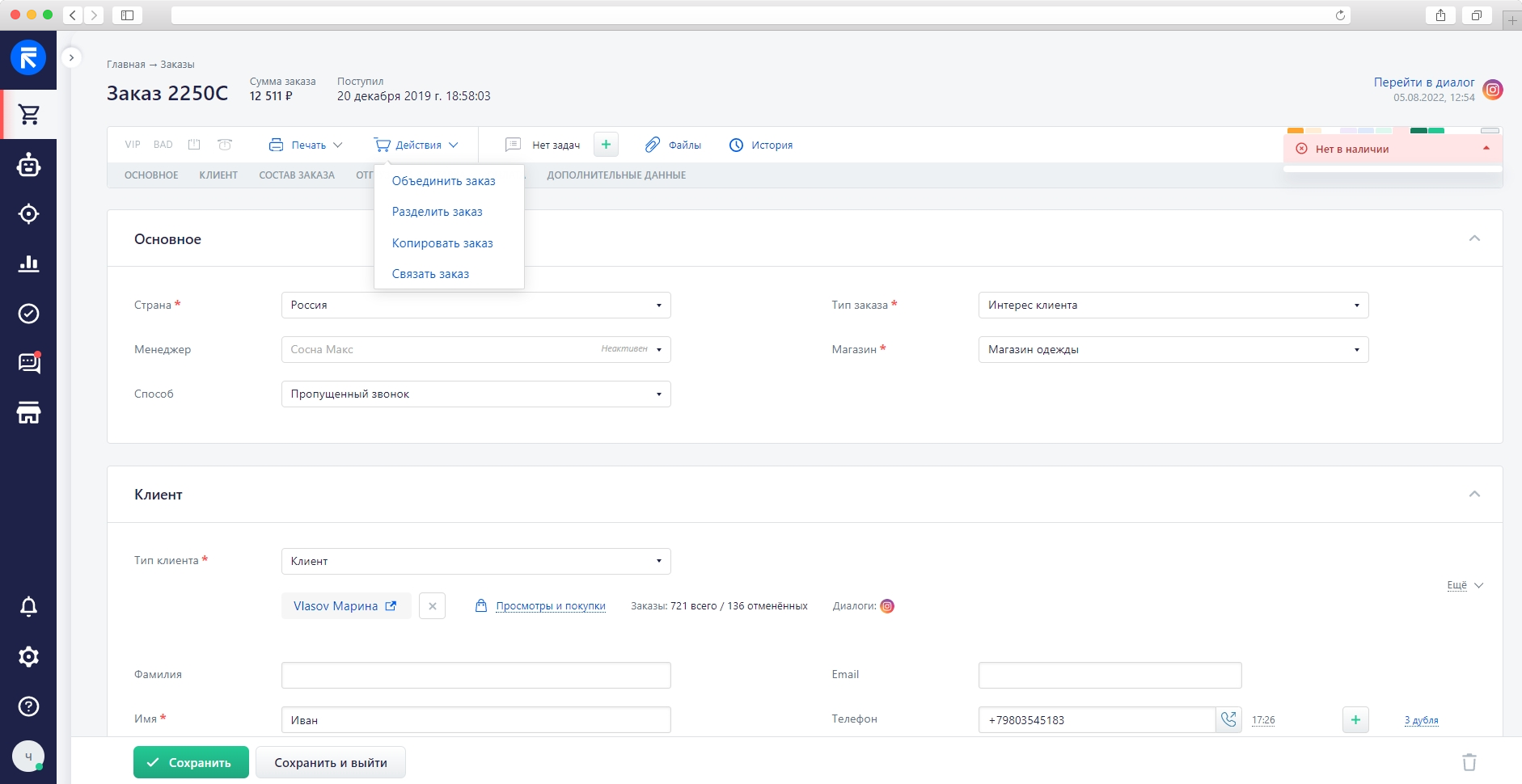Toggle the phone callback mark in toolbar

point(225,145)
